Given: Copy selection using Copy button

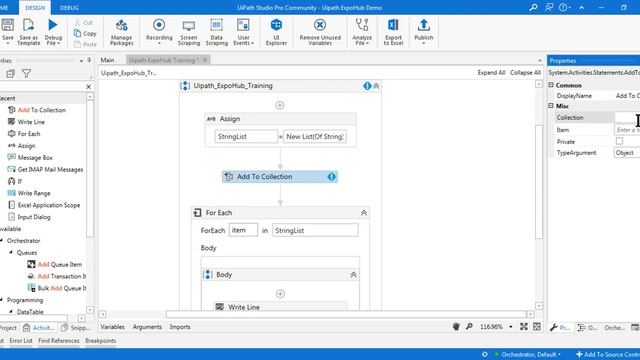Looking at the screenshot, I should (85, 33).
